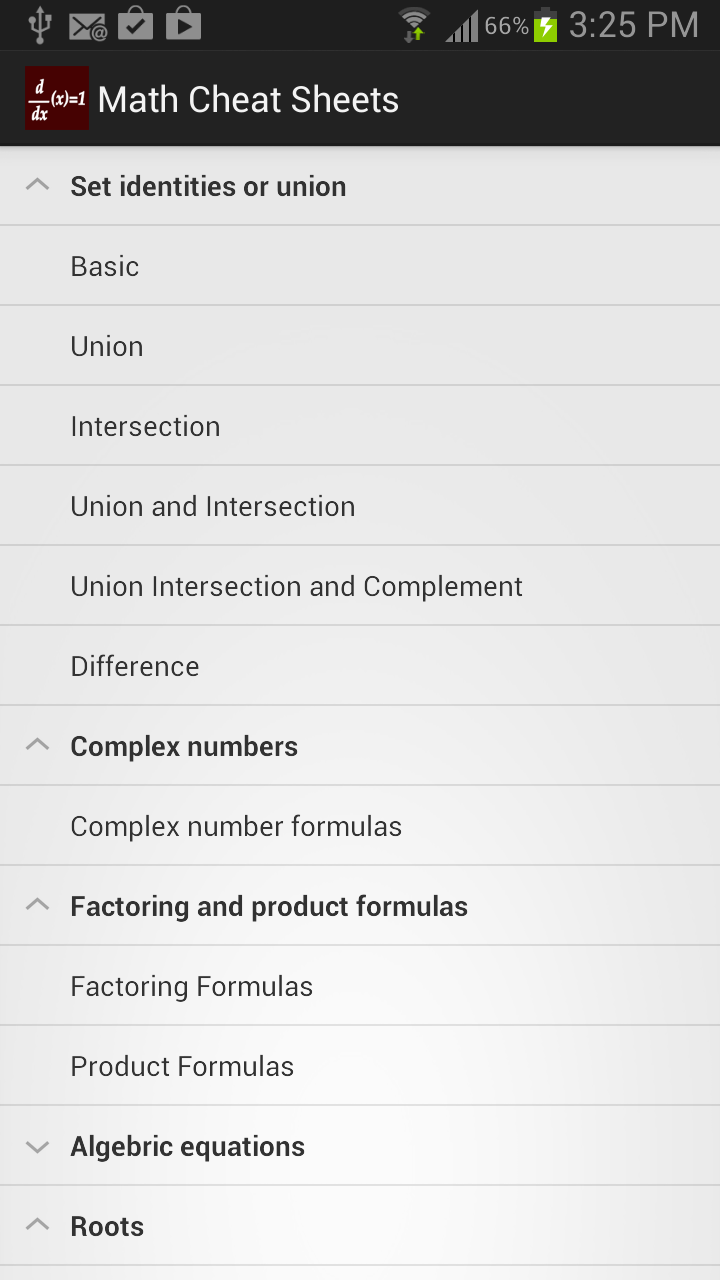Open the Basic set identities sheet
Image resolution: width=720 pixels, height=1280 pixels.
pos(105,266)
